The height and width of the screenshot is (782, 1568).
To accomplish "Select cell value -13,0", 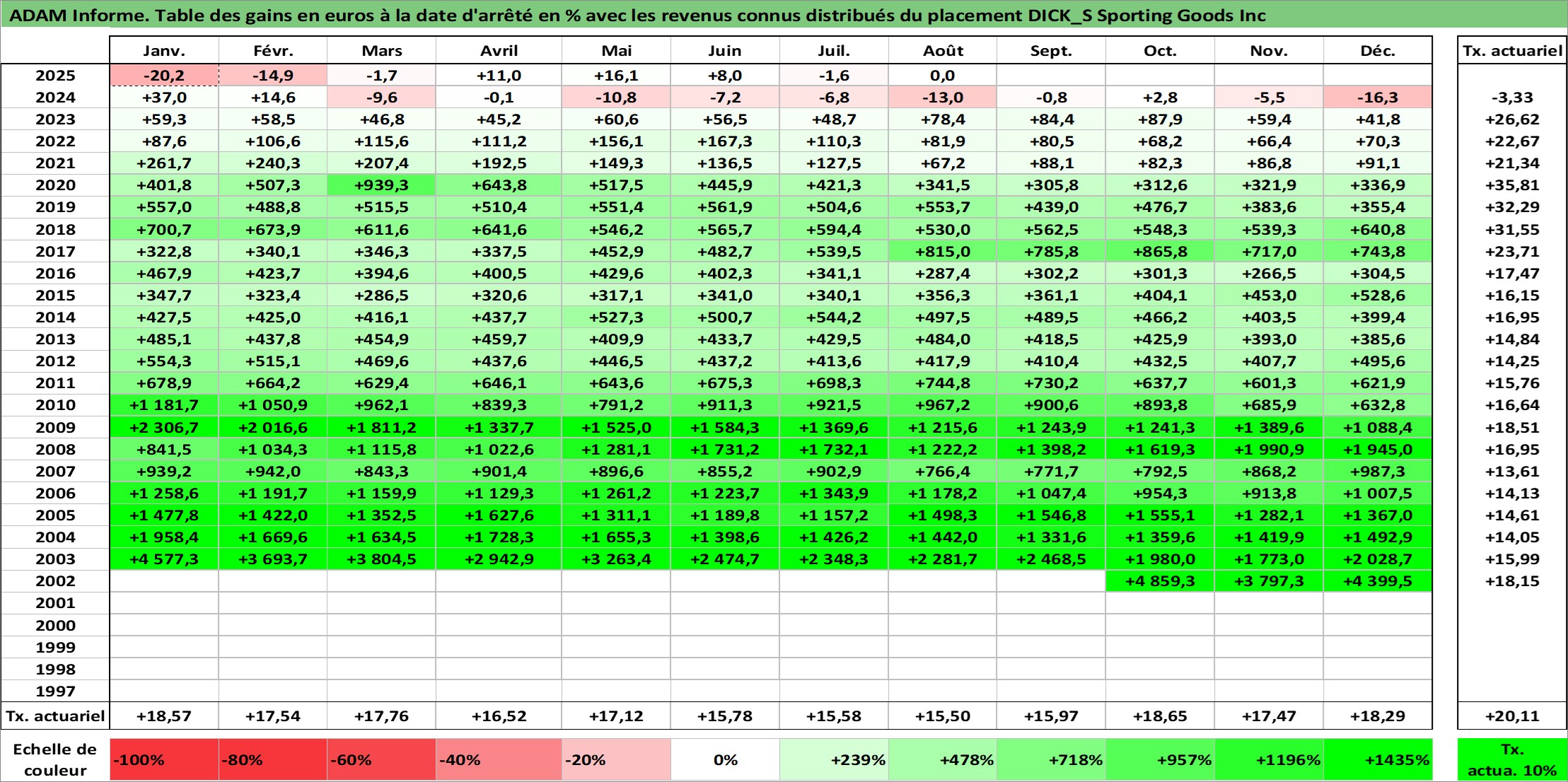I will (943, 98).
